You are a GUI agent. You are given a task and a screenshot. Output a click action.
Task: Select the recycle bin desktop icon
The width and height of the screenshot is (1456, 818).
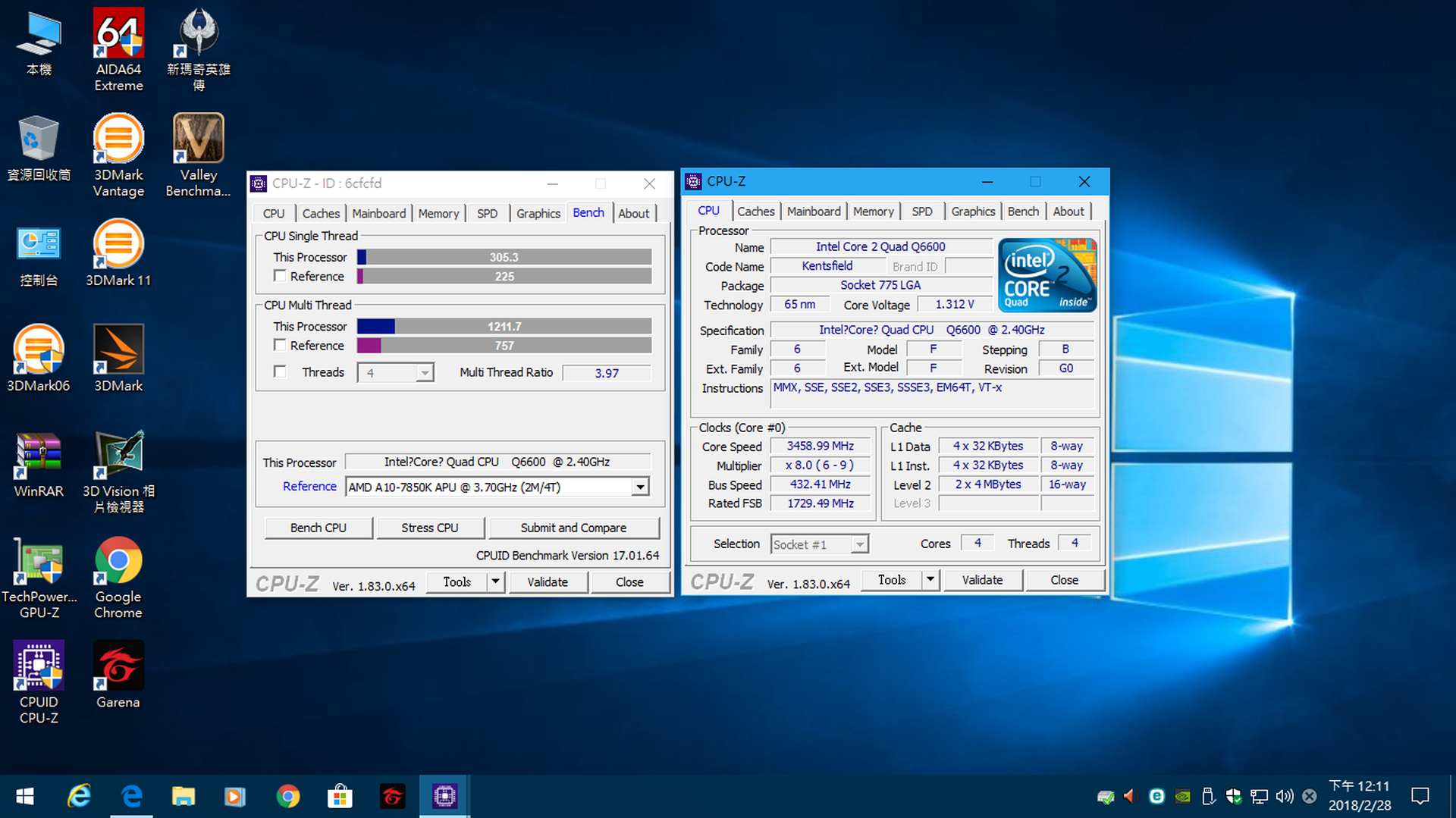click(39, 148)
